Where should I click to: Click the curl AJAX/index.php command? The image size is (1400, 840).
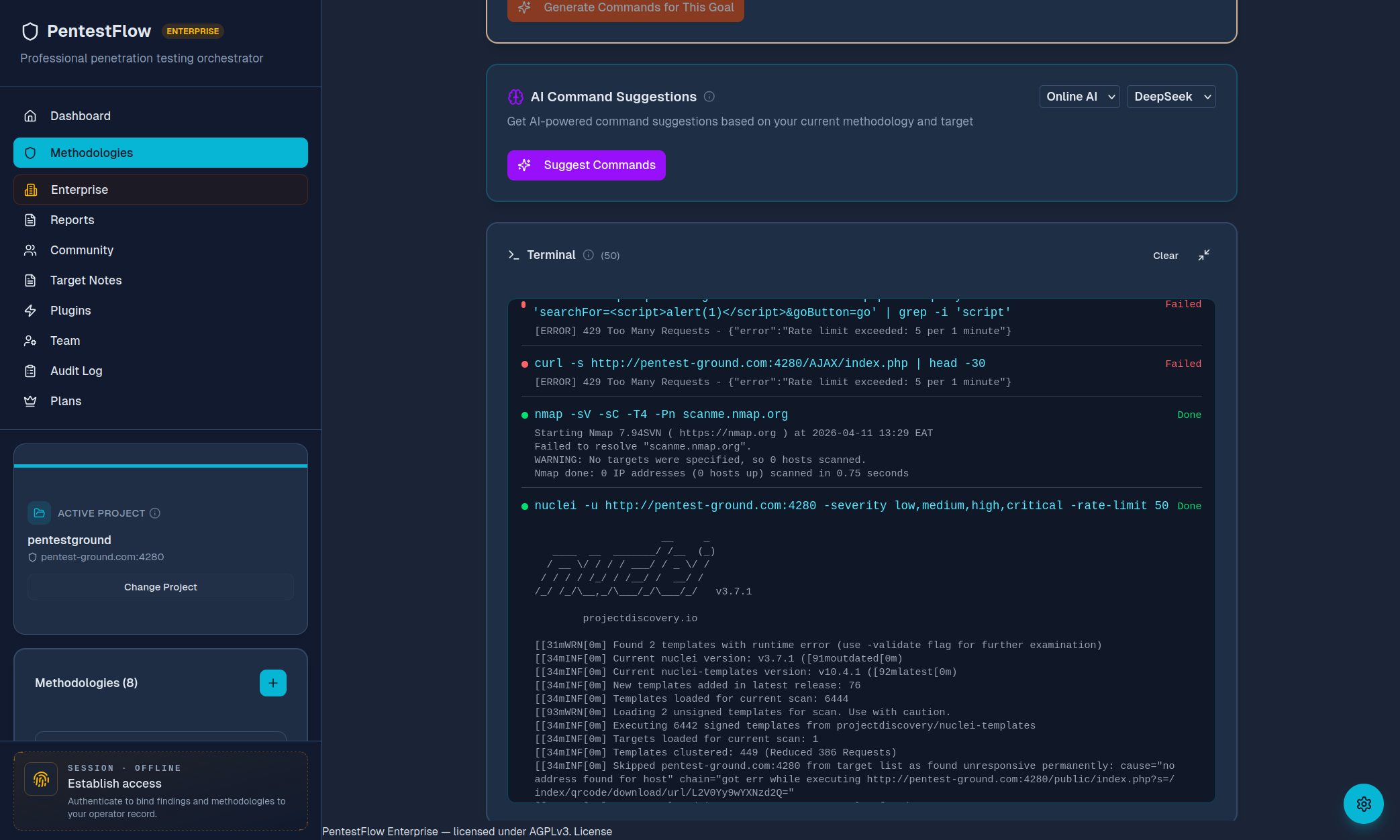pyautogui.click(x=760, y=364)
